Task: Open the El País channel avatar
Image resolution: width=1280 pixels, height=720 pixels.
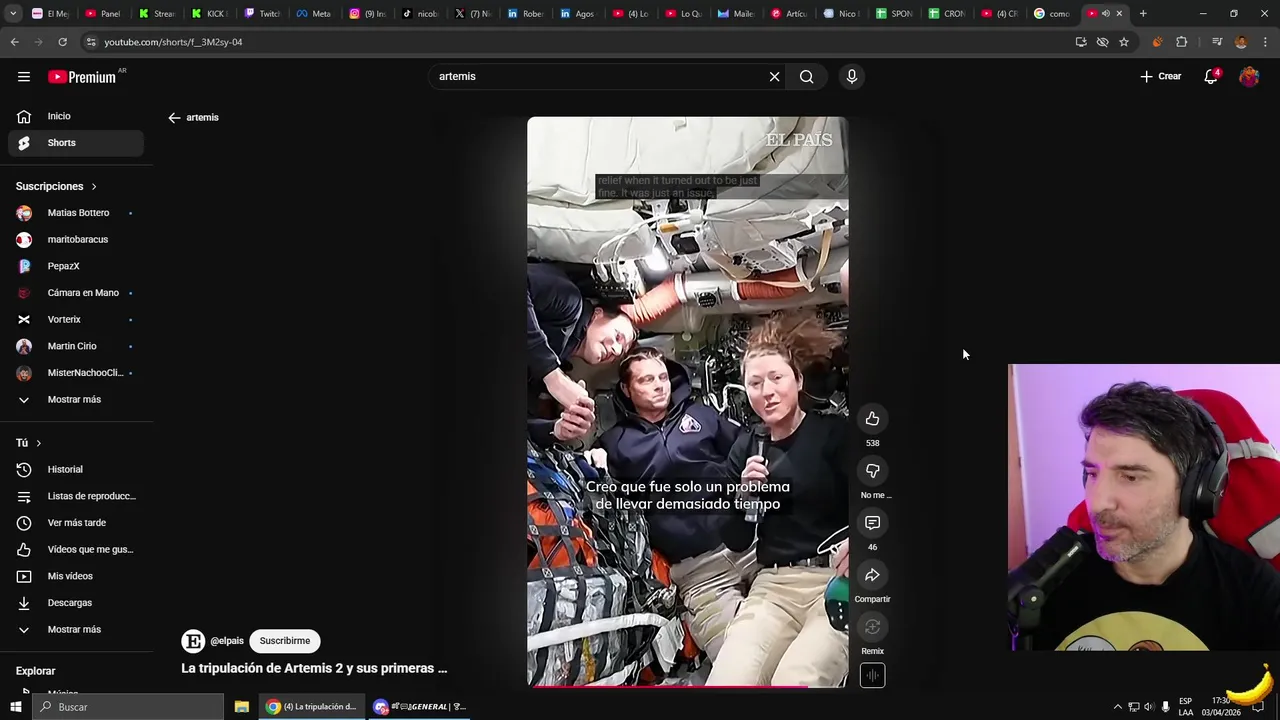Action: 193,641
